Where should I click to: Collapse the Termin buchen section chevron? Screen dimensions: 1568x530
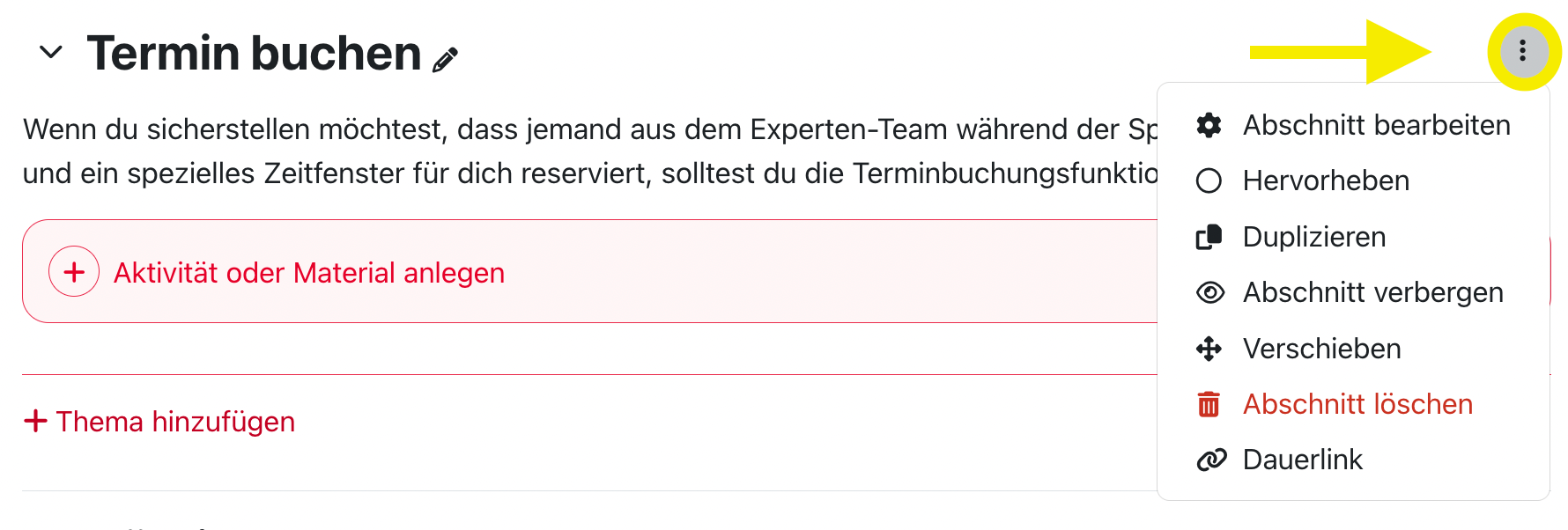51,53
